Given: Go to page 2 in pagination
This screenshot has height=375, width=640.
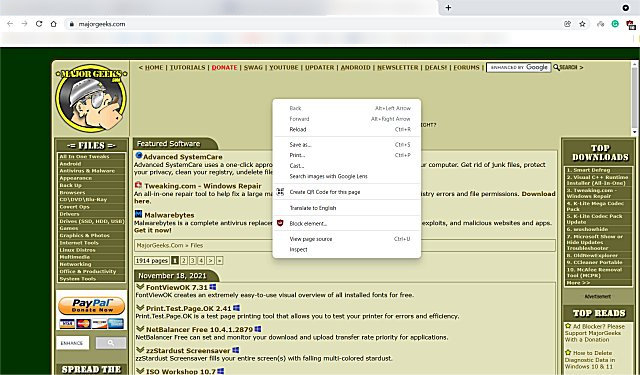Looking at the screenshot, I should point(184,260).
